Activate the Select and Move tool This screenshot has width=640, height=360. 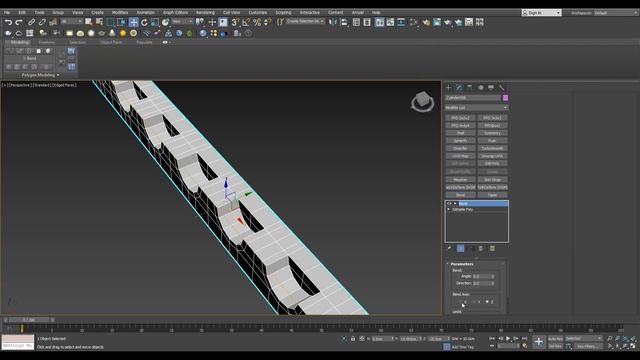point(133,22)
